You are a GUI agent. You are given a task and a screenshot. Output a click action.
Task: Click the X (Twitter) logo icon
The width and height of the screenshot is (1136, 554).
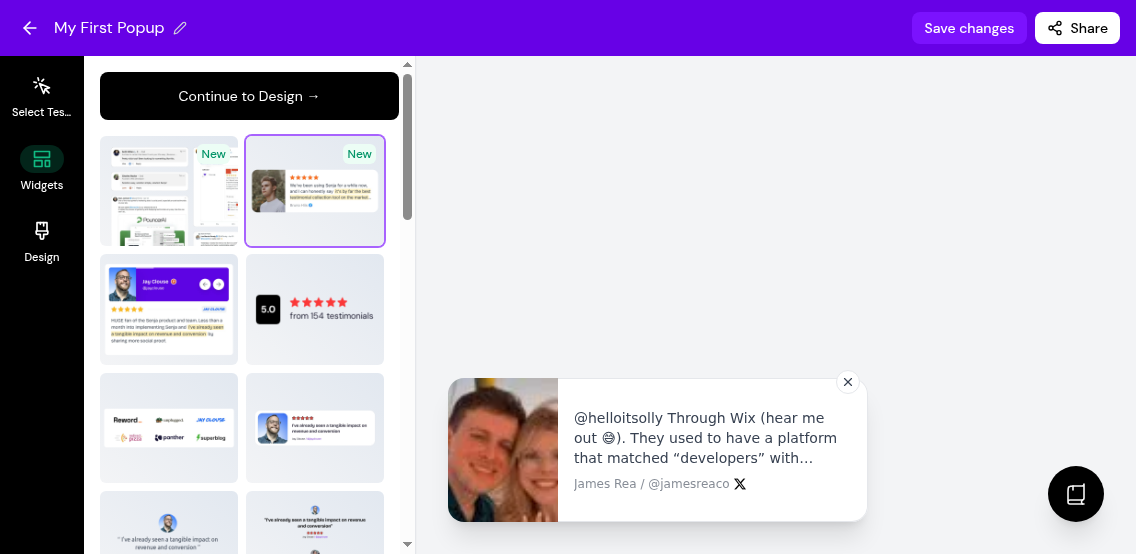click(x=740, y=484)
